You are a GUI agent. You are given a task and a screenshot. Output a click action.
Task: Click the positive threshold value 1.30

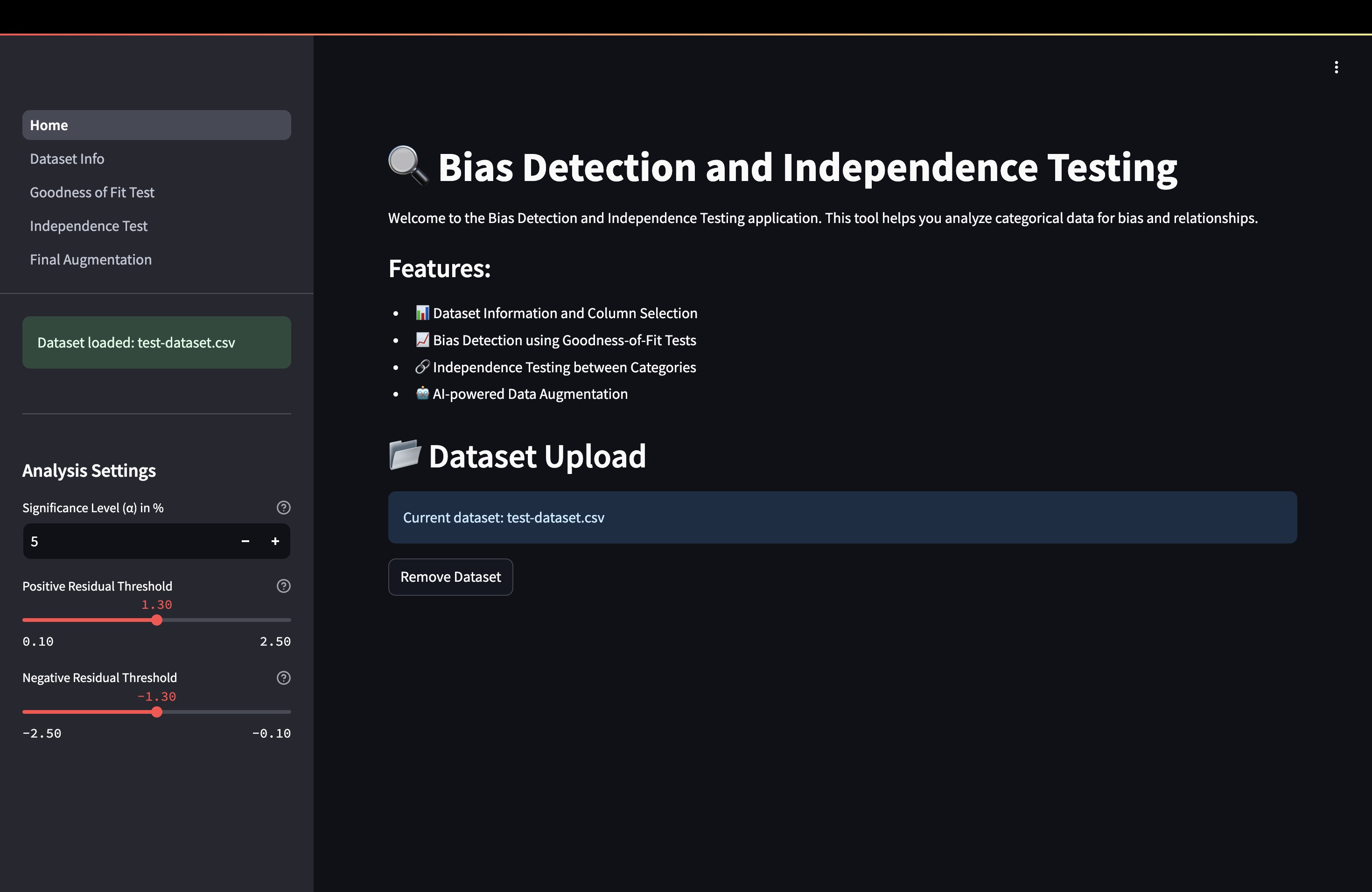point(157,605)
